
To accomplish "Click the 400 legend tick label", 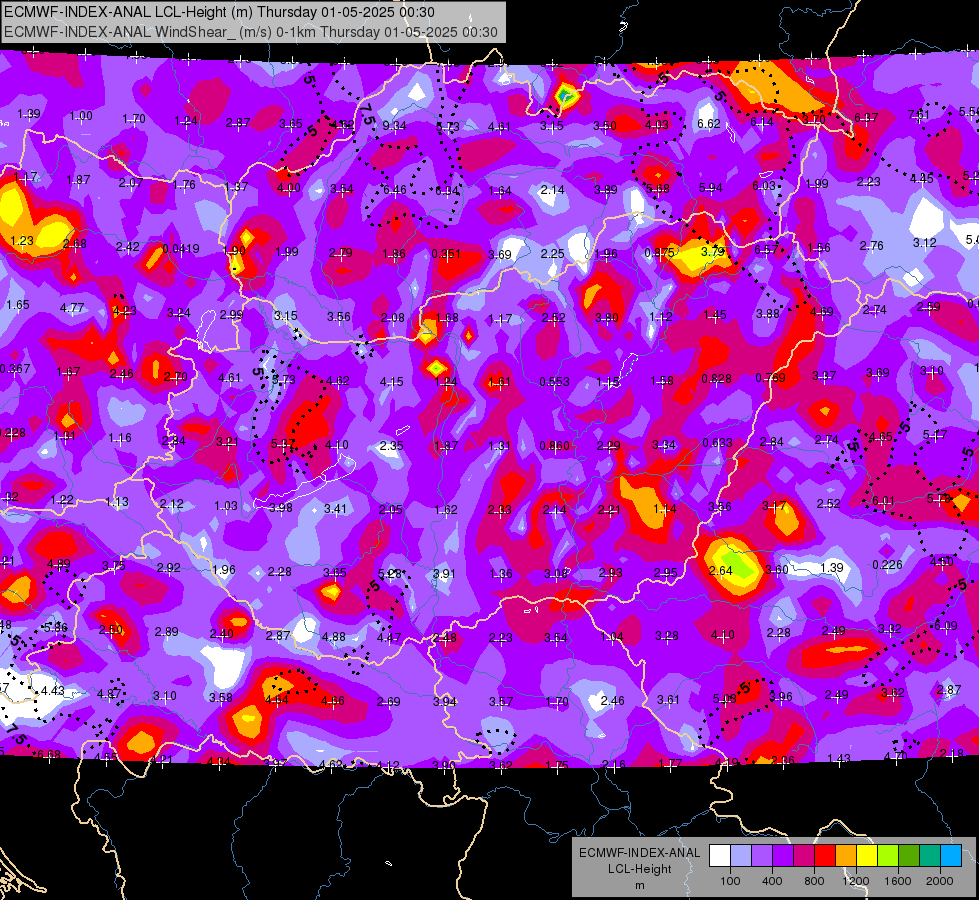I will coord(772,881).
